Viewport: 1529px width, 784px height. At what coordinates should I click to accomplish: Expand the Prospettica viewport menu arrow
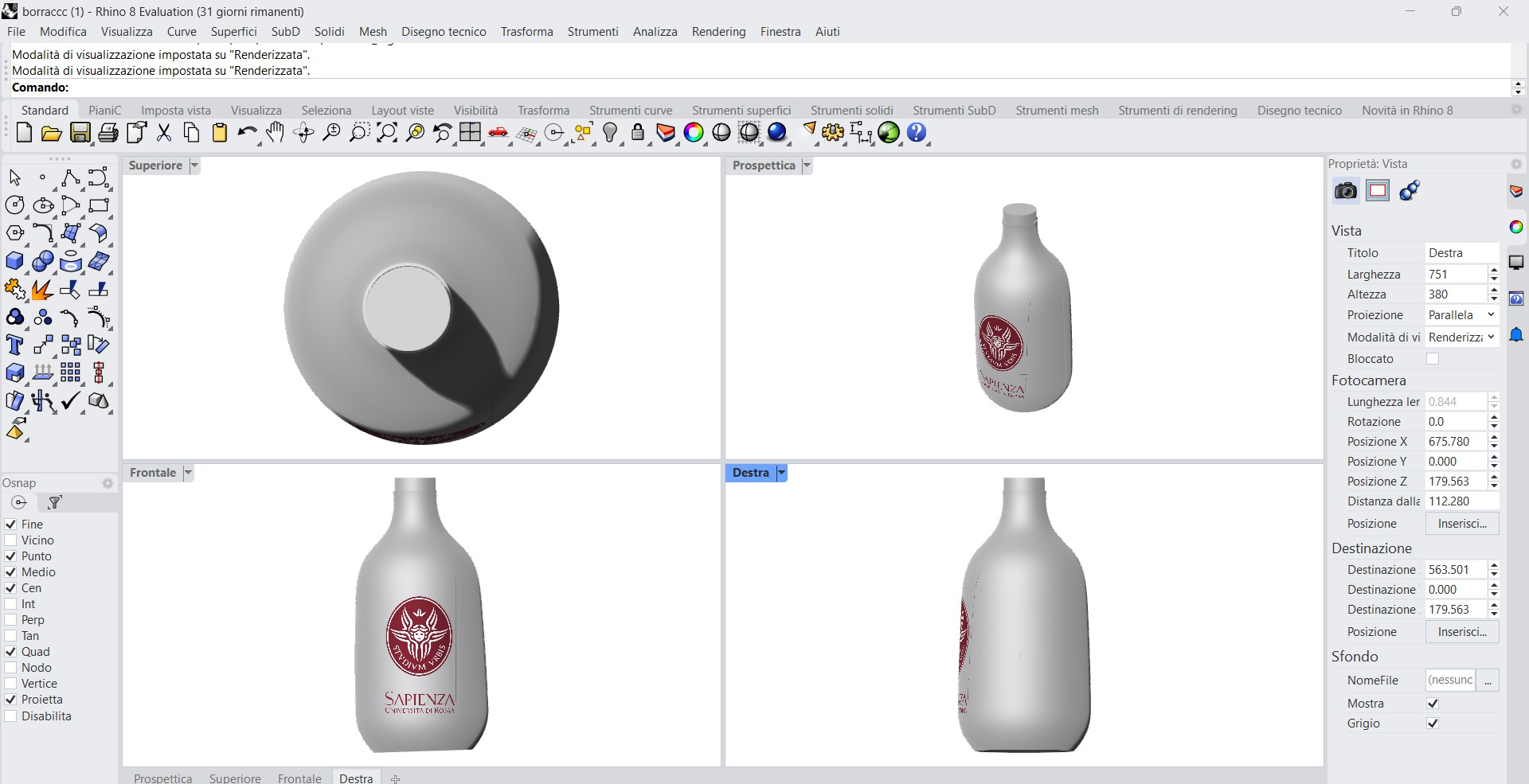[807, 166]
